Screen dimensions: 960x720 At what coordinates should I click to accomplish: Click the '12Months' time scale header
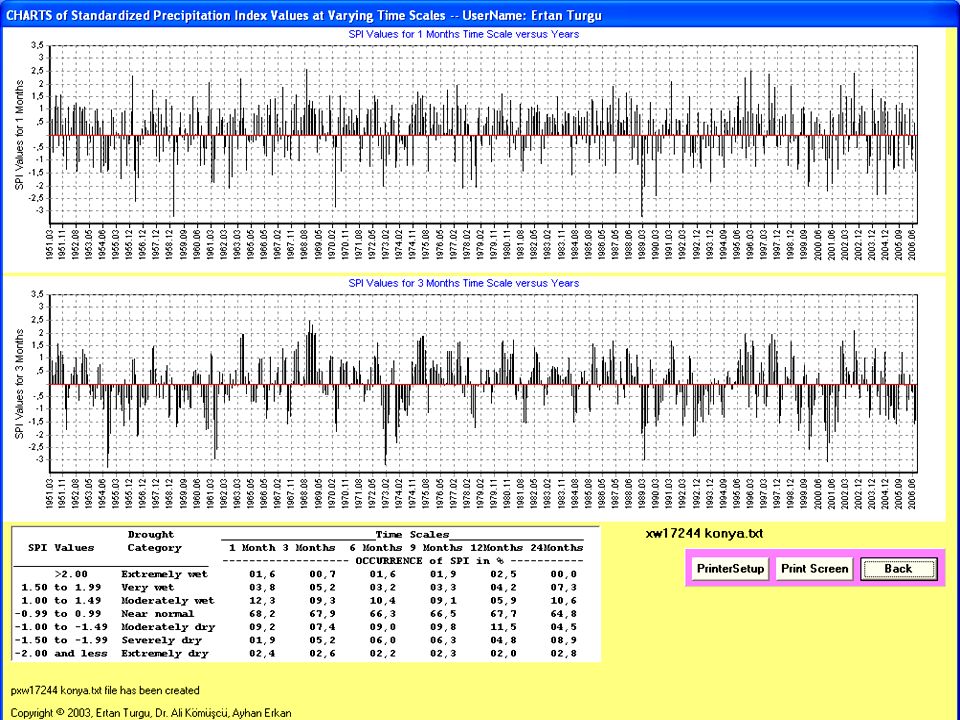[497, 547]
